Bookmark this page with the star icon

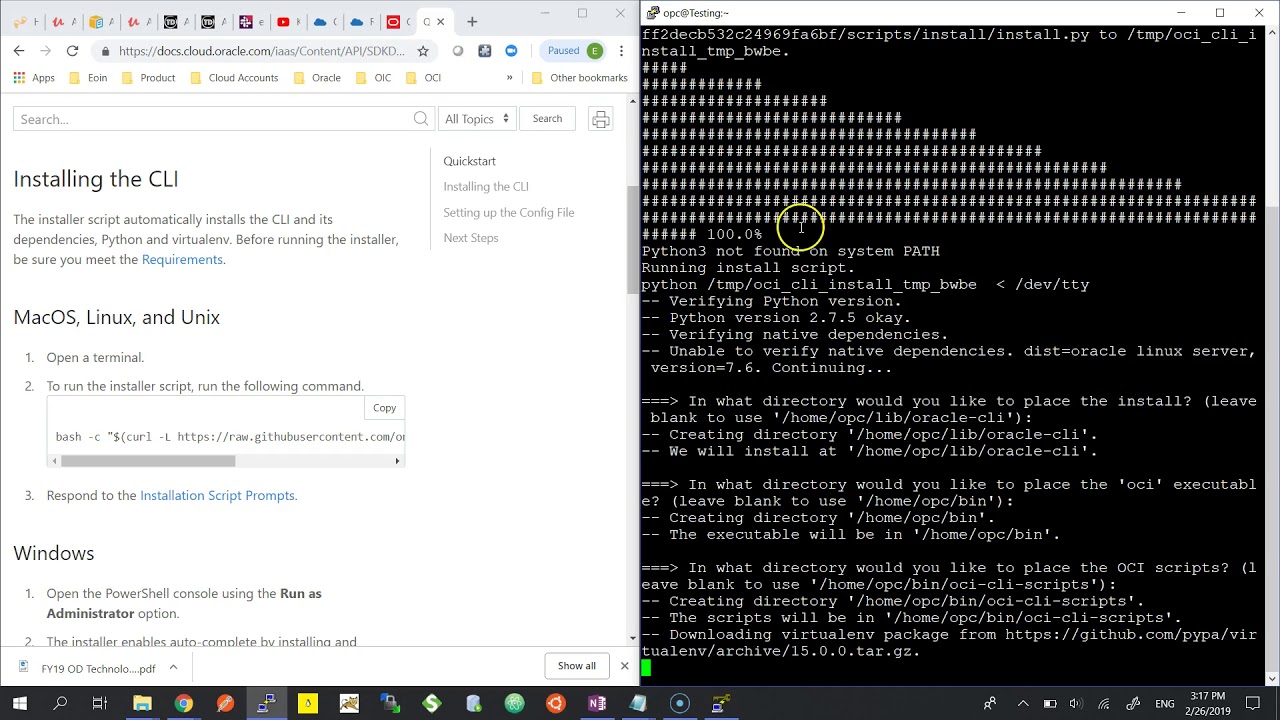pyautogui.click(x=423, y=51)
